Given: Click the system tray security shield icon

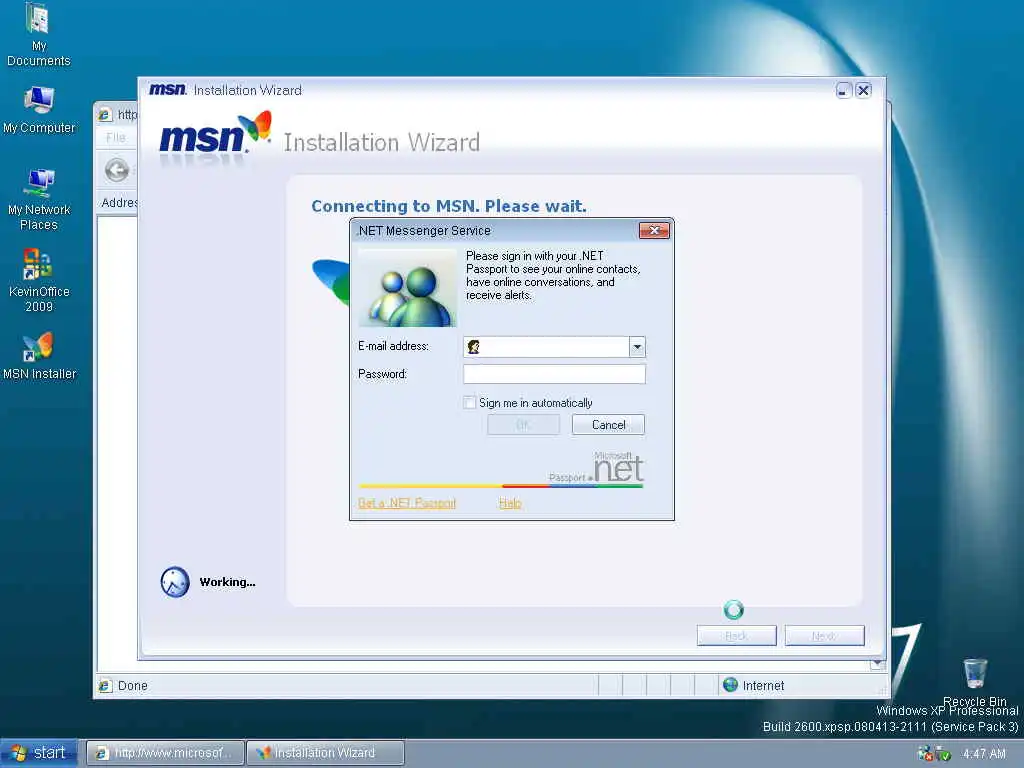Looking at the screenshot, I should pyautogui.click(x=943, y=754).
